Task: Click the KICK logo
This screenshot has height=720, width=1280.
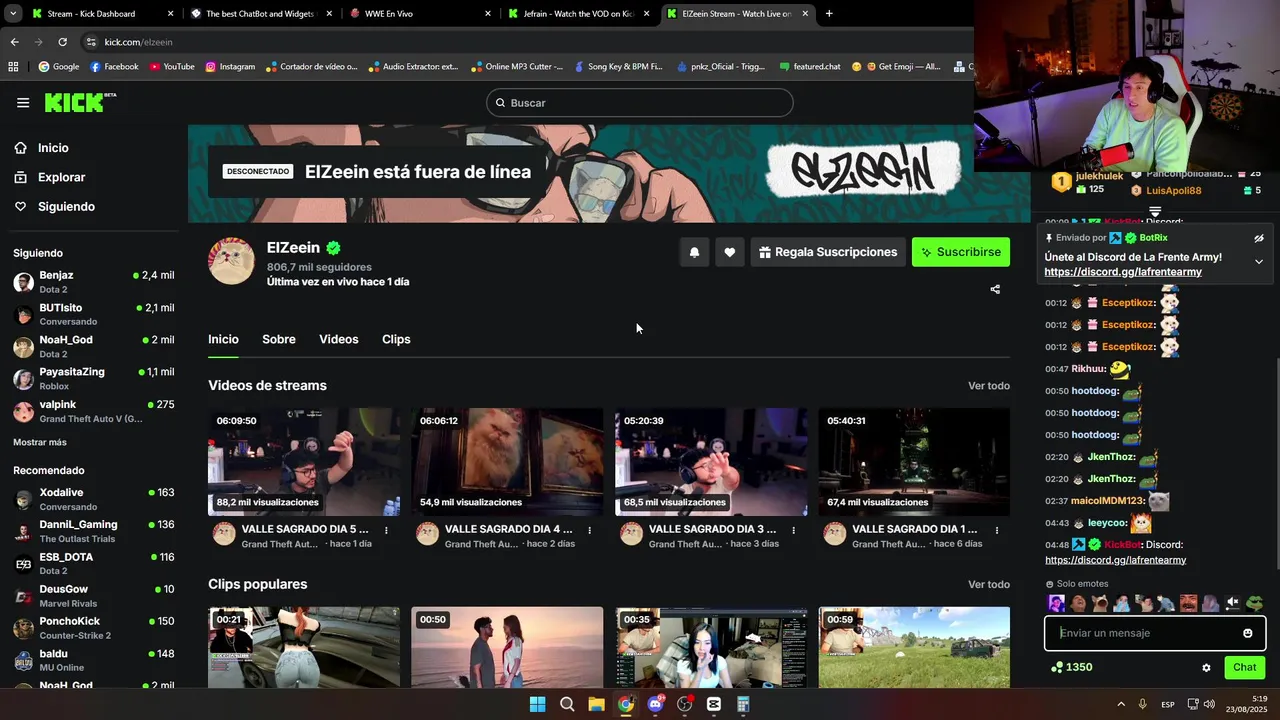Action: click(x=80, y=102)
